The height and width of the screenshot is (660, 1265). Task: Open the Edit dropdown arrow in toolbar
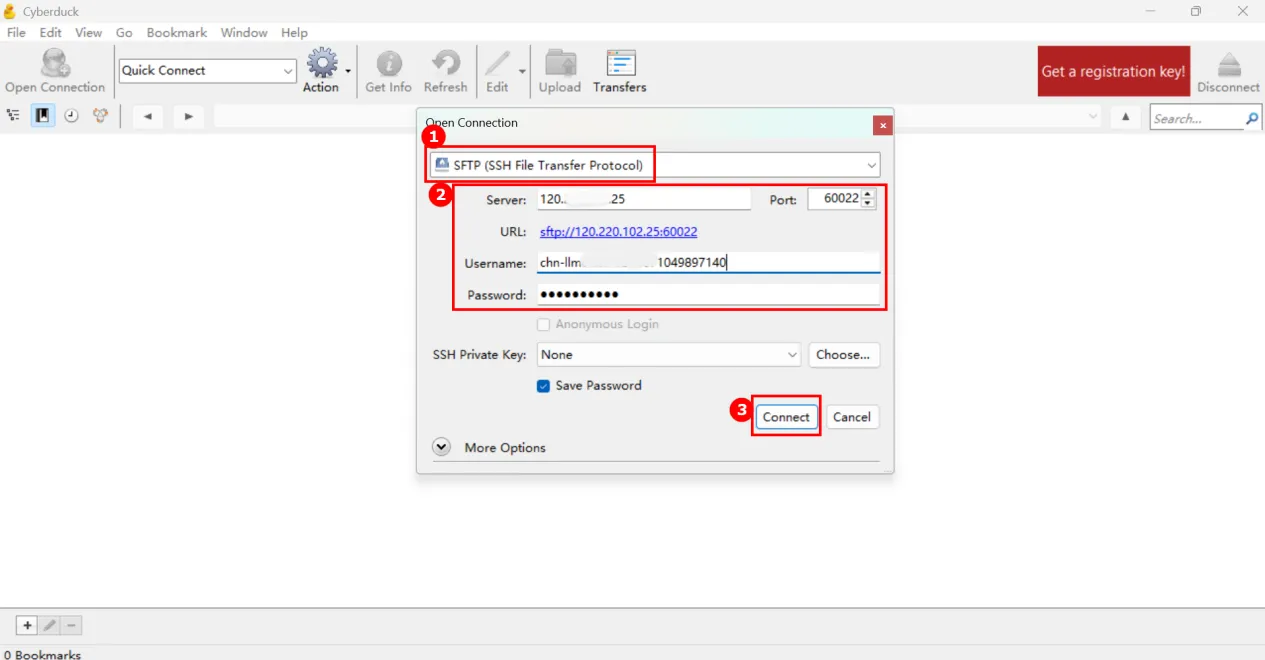point(522,71)
